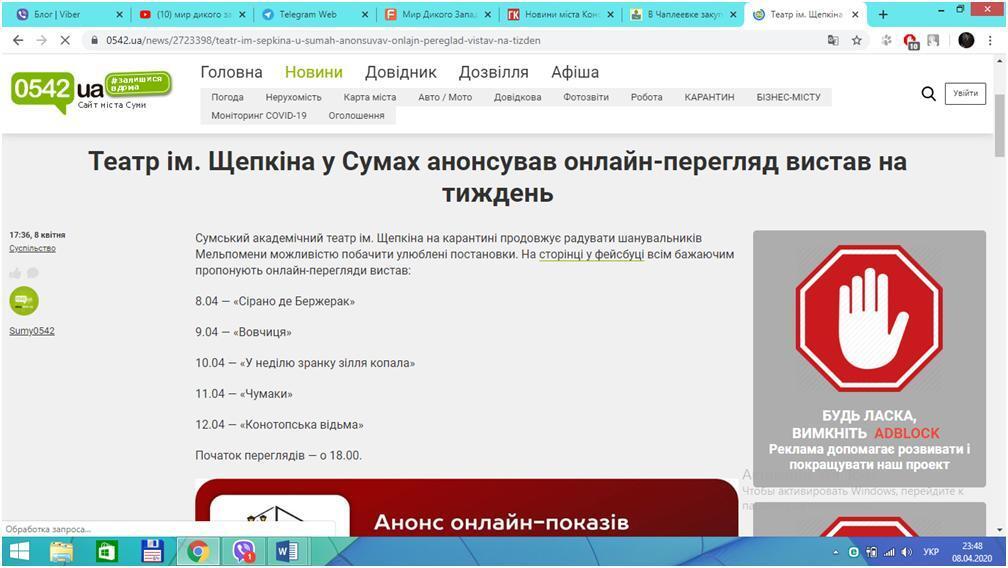Click the Анонс онлайн-показів banner image
Image resolution: width=1008 pixels, height=568 pixels.
pos(467,508)
